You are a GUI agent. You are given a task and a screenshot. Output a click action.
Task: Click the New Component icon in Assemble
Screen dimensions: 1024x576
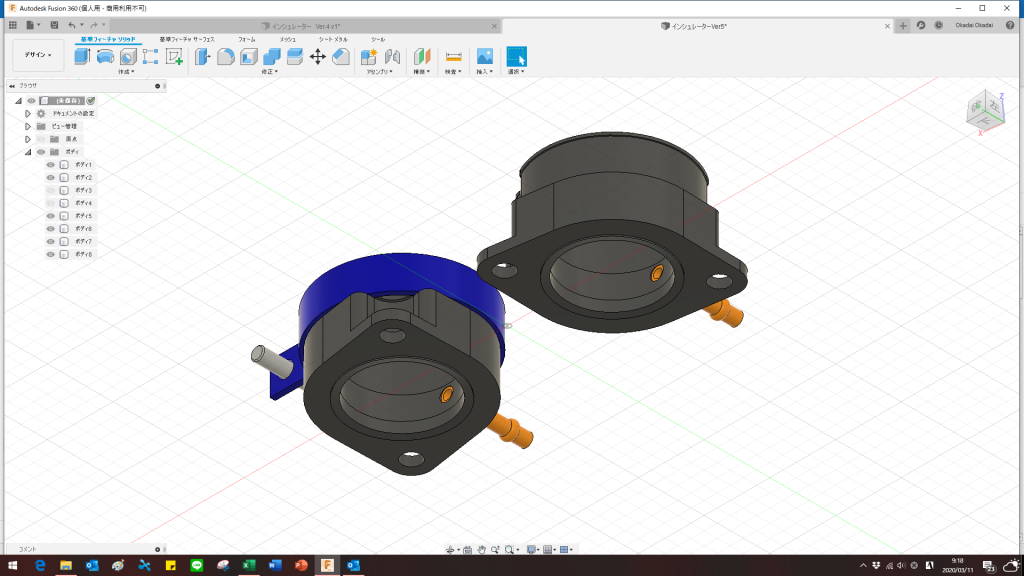369,56
